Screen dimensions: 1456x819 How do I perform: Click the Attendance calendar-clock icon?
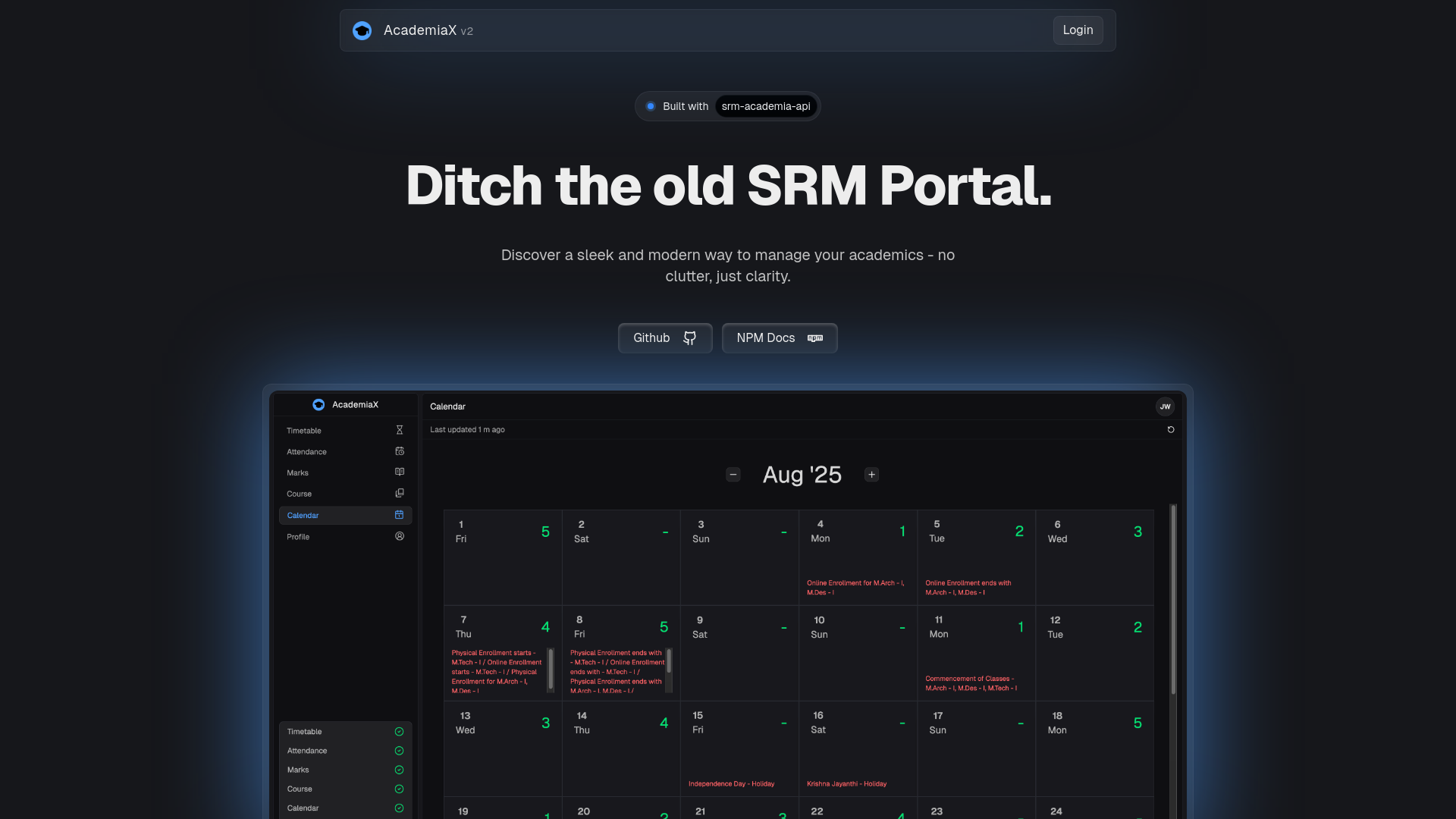click(x=400, y=451)
